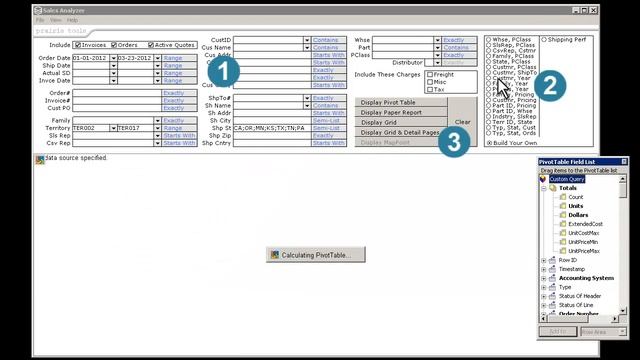Viewport: 640px width, 360px height.
Task: Click the Type field set icon
Action: click(x=552, y=287)
